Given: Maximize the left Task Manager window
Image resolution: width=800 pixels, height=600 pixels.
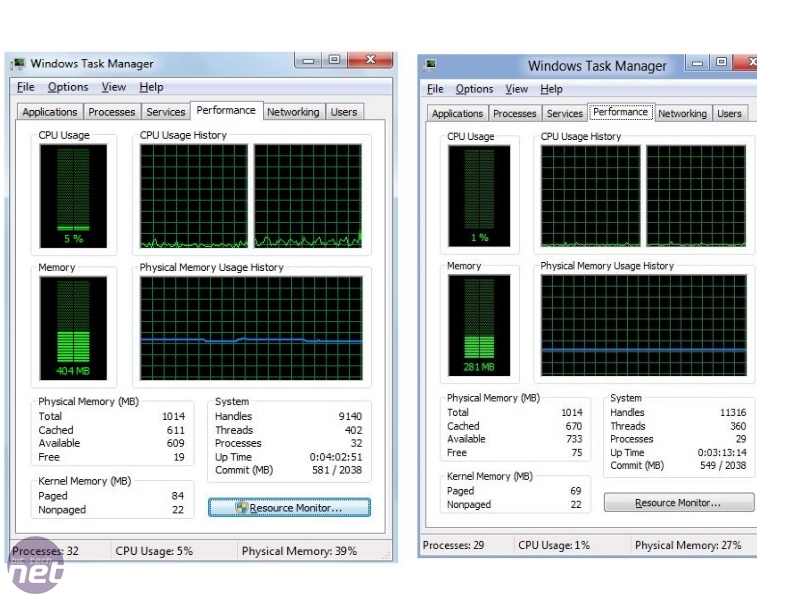Looking at the screenshot, I should 334,60.
